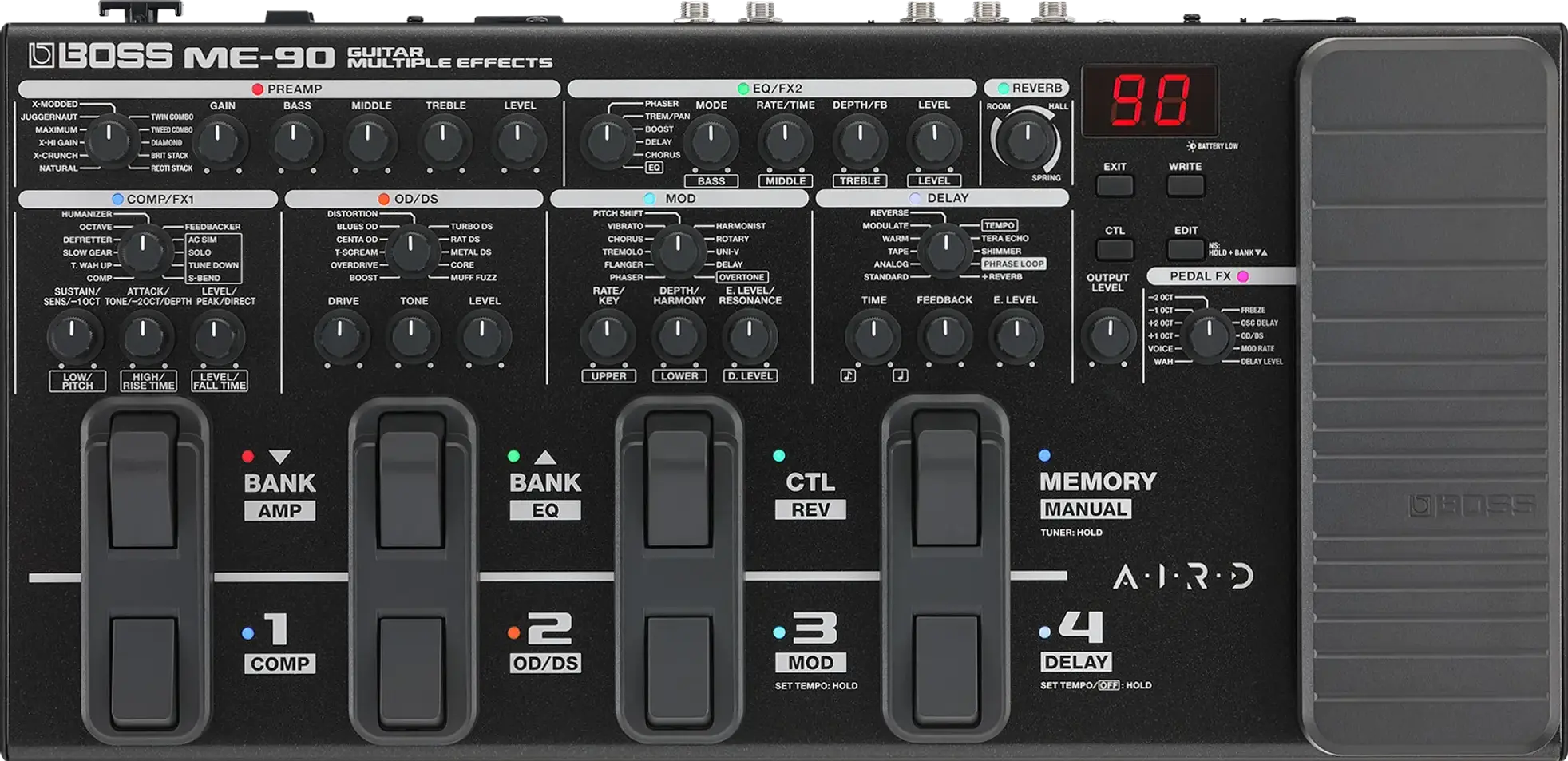1568x761 pixels.
Task: Click the BANK up triangle arrow
Action: coord(545,457)
